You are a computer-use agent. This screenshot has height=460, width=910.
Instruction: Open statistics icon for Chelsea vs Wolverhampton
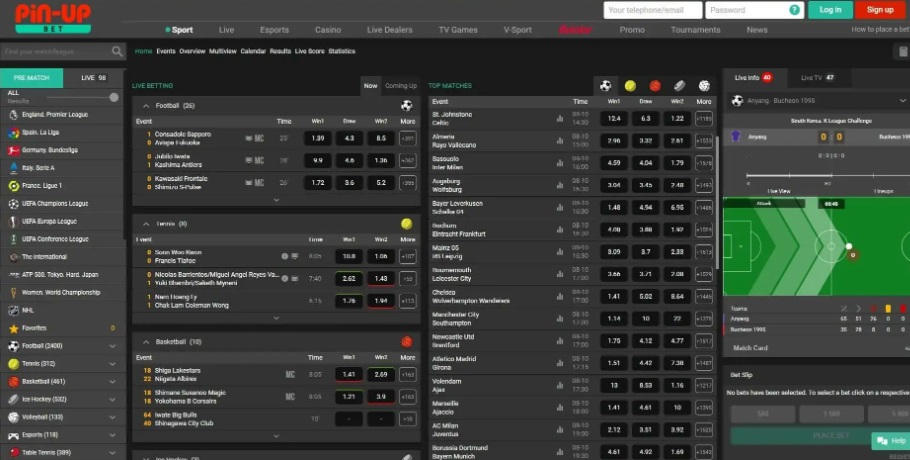(x=560, y=296)
